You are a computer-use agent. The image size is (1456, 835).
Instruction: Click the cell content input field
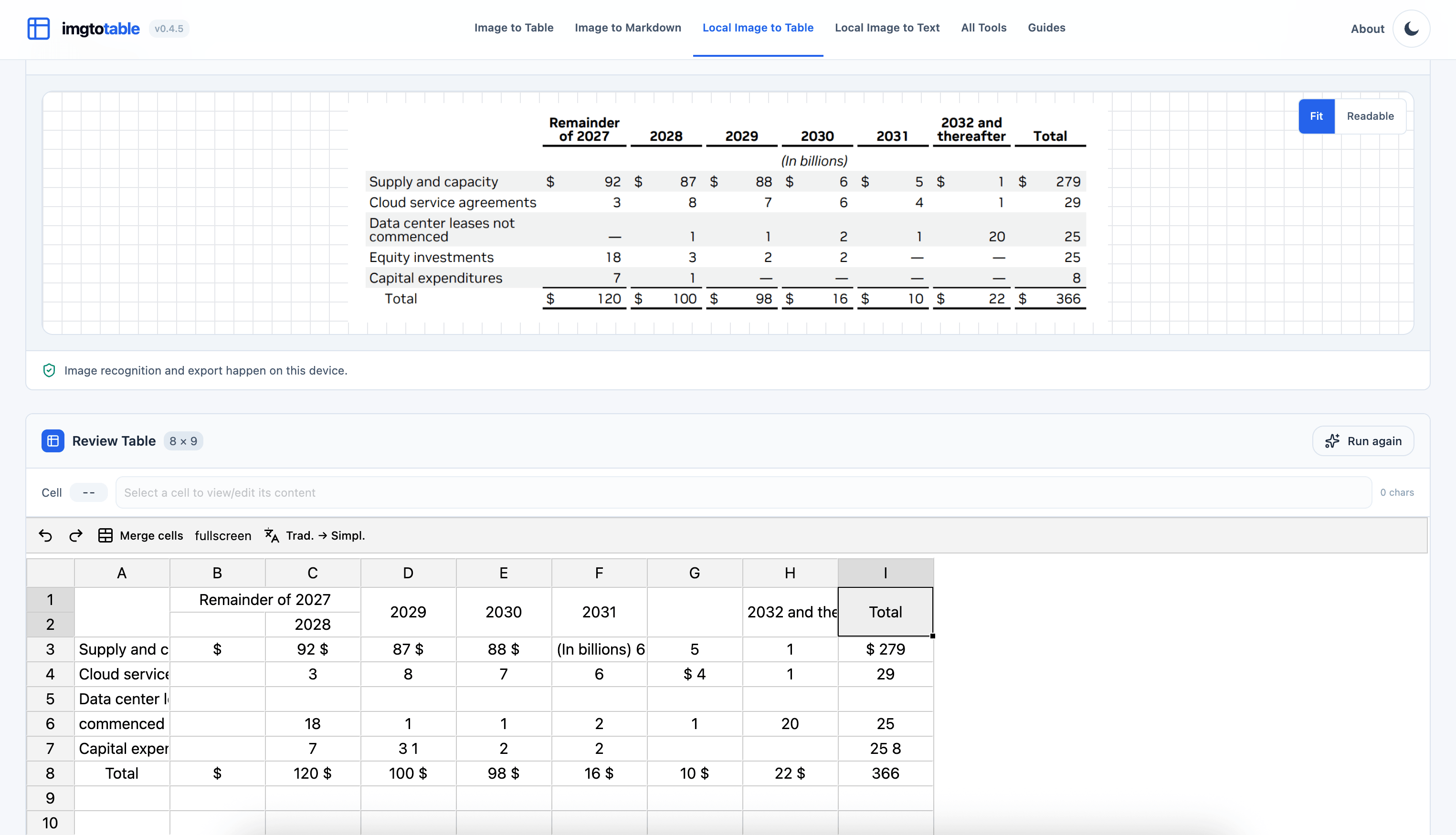pyautogui.click(x=743, y=492)
